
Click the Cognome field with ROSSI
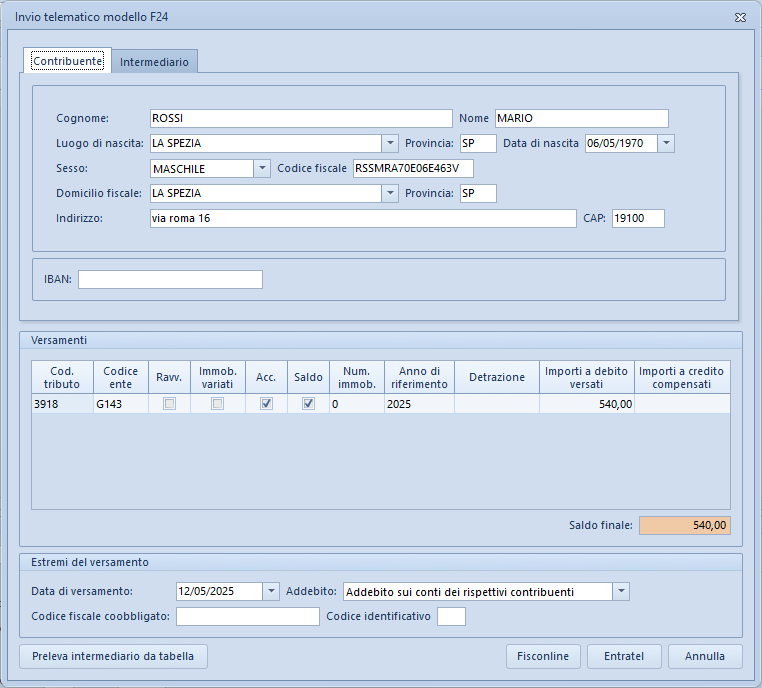point(301,118)
